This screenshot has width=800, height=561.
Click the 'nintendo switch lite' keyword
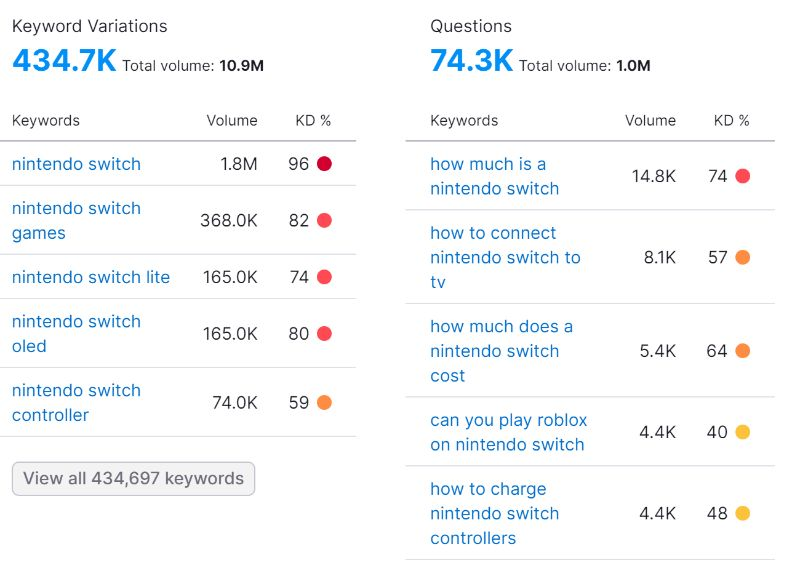[x=91, y=277]
